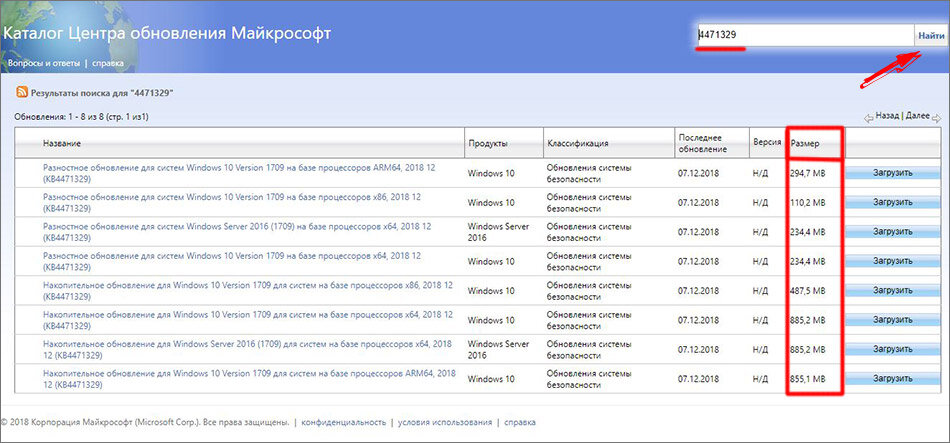Select the 294,7 MB size cell
Viewport: 950px width, 443px height.
click(x=808, y=173)
